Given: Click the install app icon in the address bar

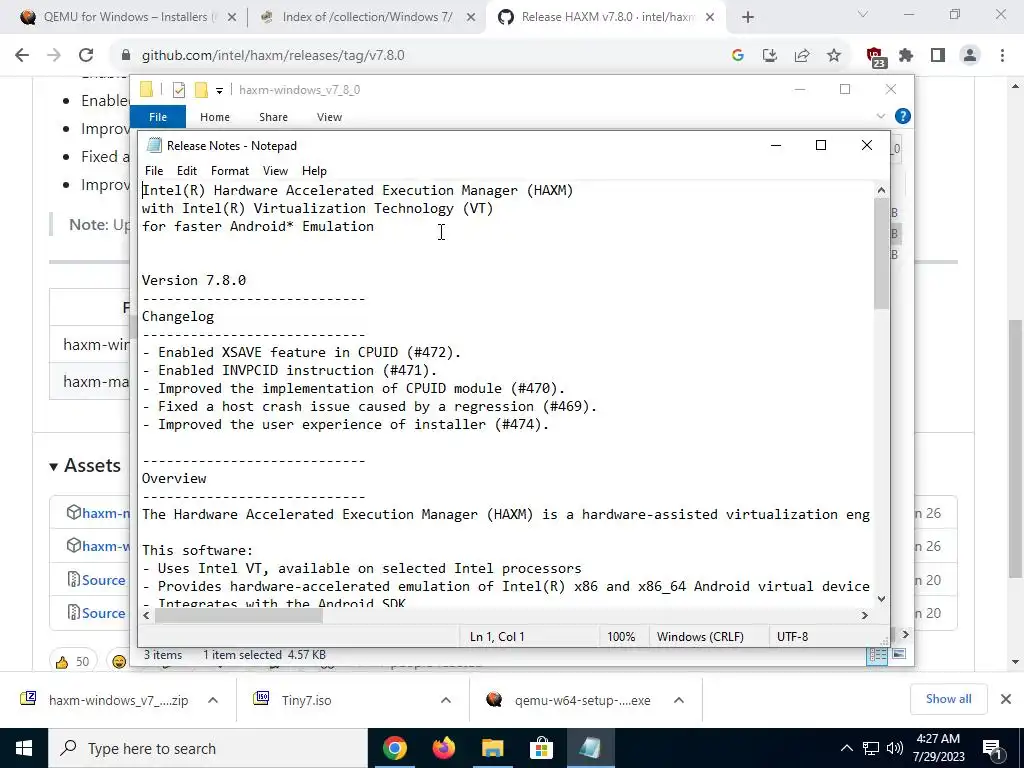Looking at the screenshot, I should (x=770, y=56).
